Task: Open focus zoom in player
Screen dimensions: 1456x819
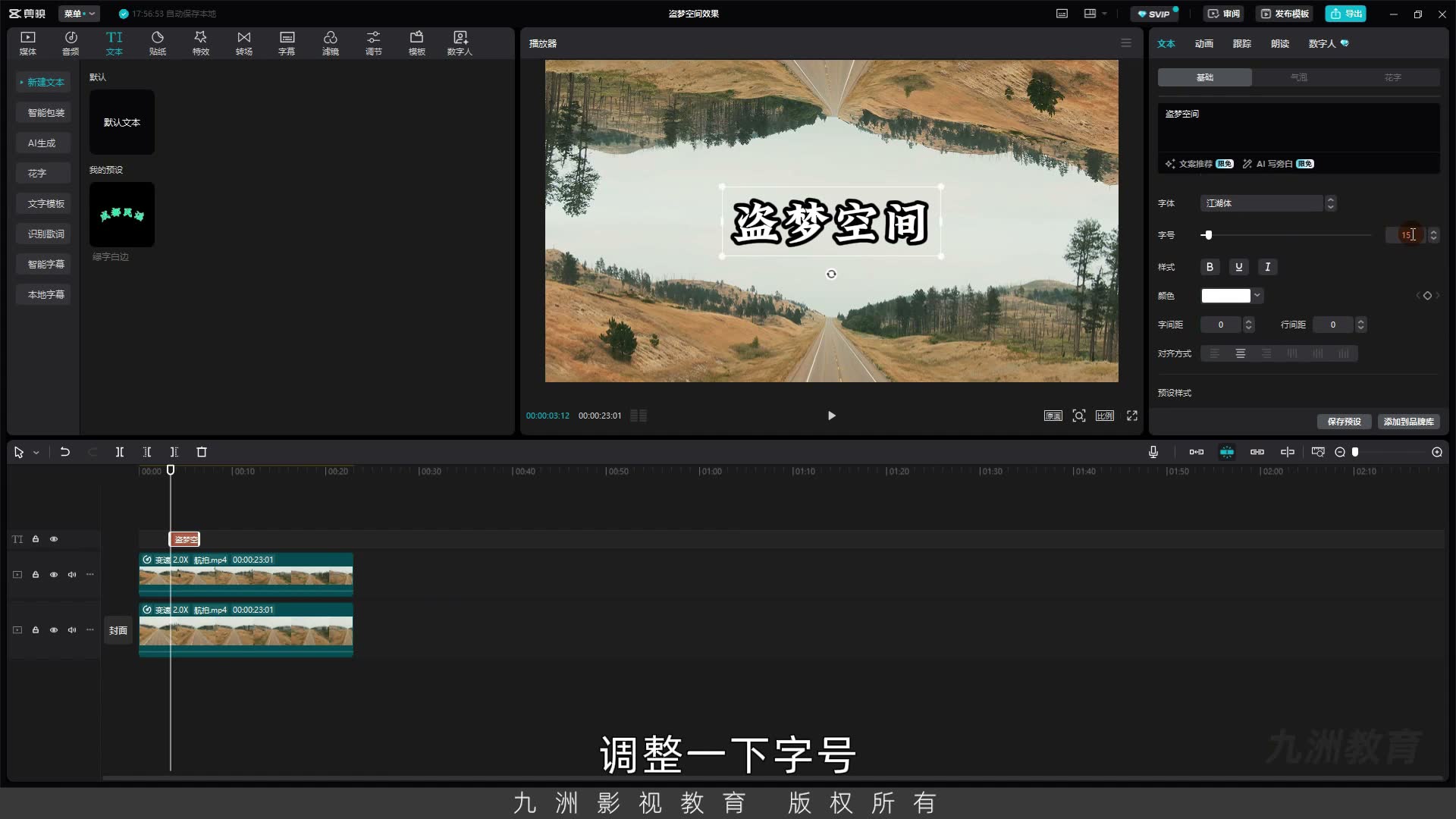Action: point(1079,416)
